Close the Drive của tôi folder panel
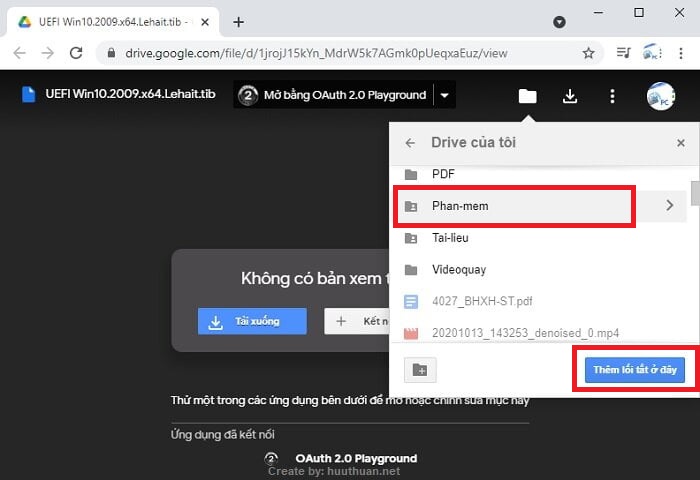The height and width of the screenshot is (480, 700). [x=681, y=143]
